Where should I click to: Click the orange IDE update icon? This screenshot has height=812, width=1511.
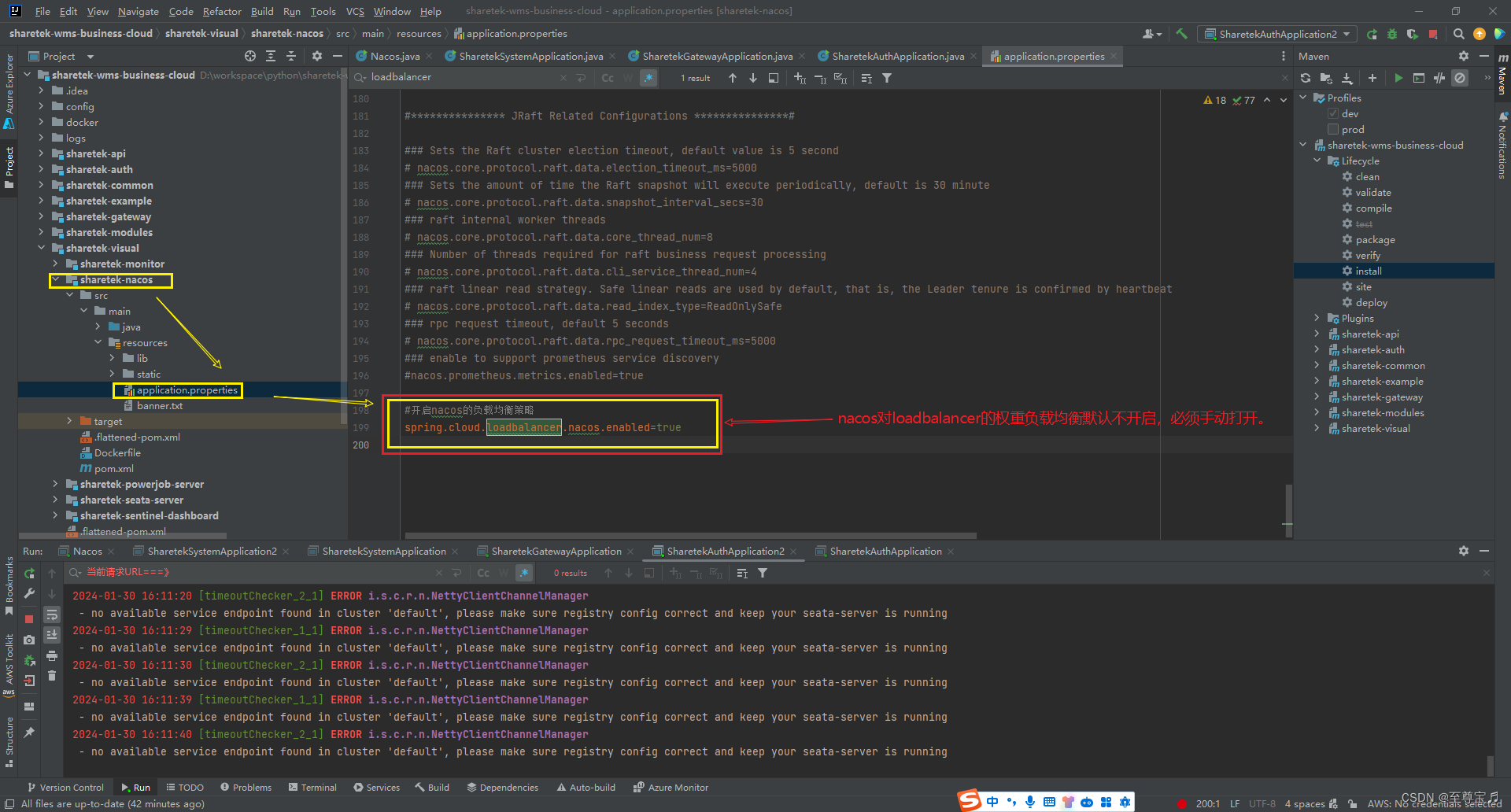1480,34
